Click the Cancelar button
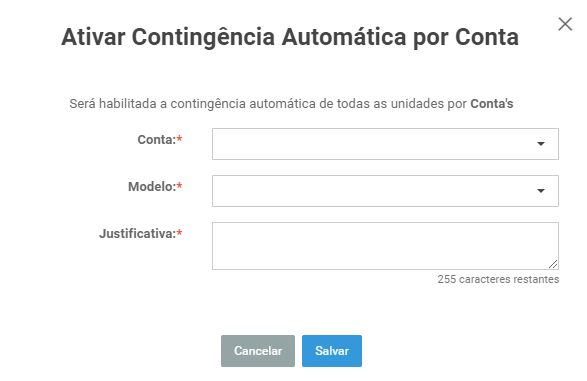Screen dimensions: 587x381 pos(258,351)
